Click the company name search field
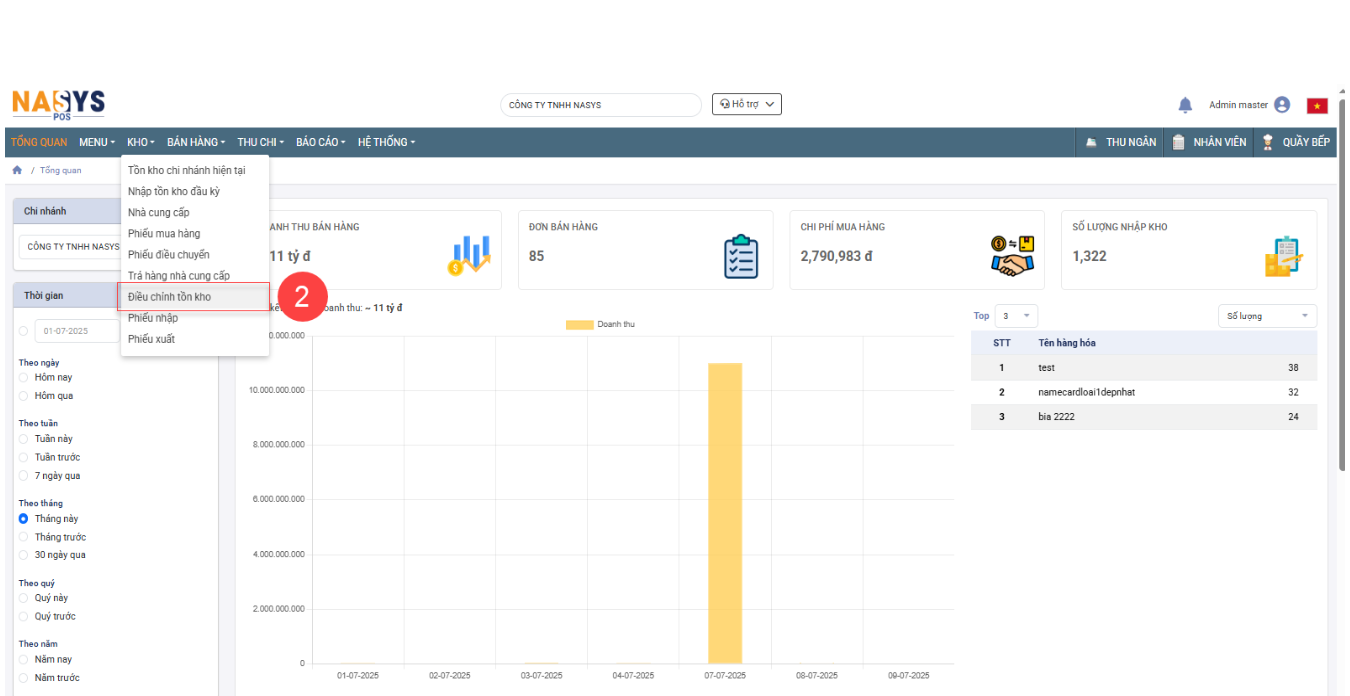This screenshot has height=696, width=1350. (x=600, y=105)
